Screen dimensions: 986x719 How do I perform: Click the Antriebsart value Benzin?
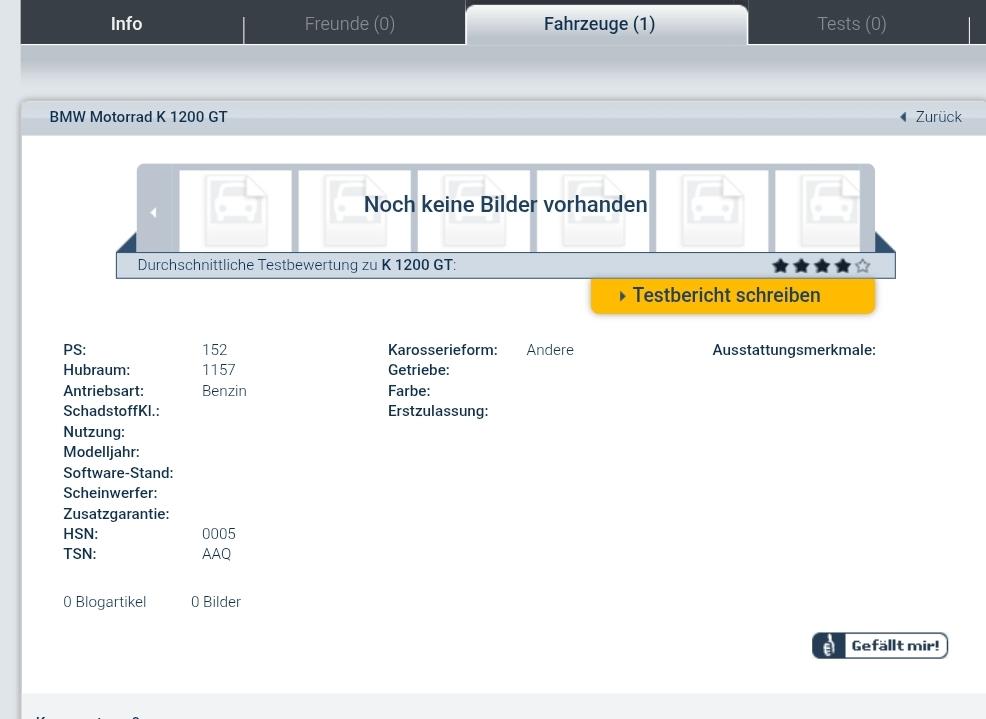224,391
